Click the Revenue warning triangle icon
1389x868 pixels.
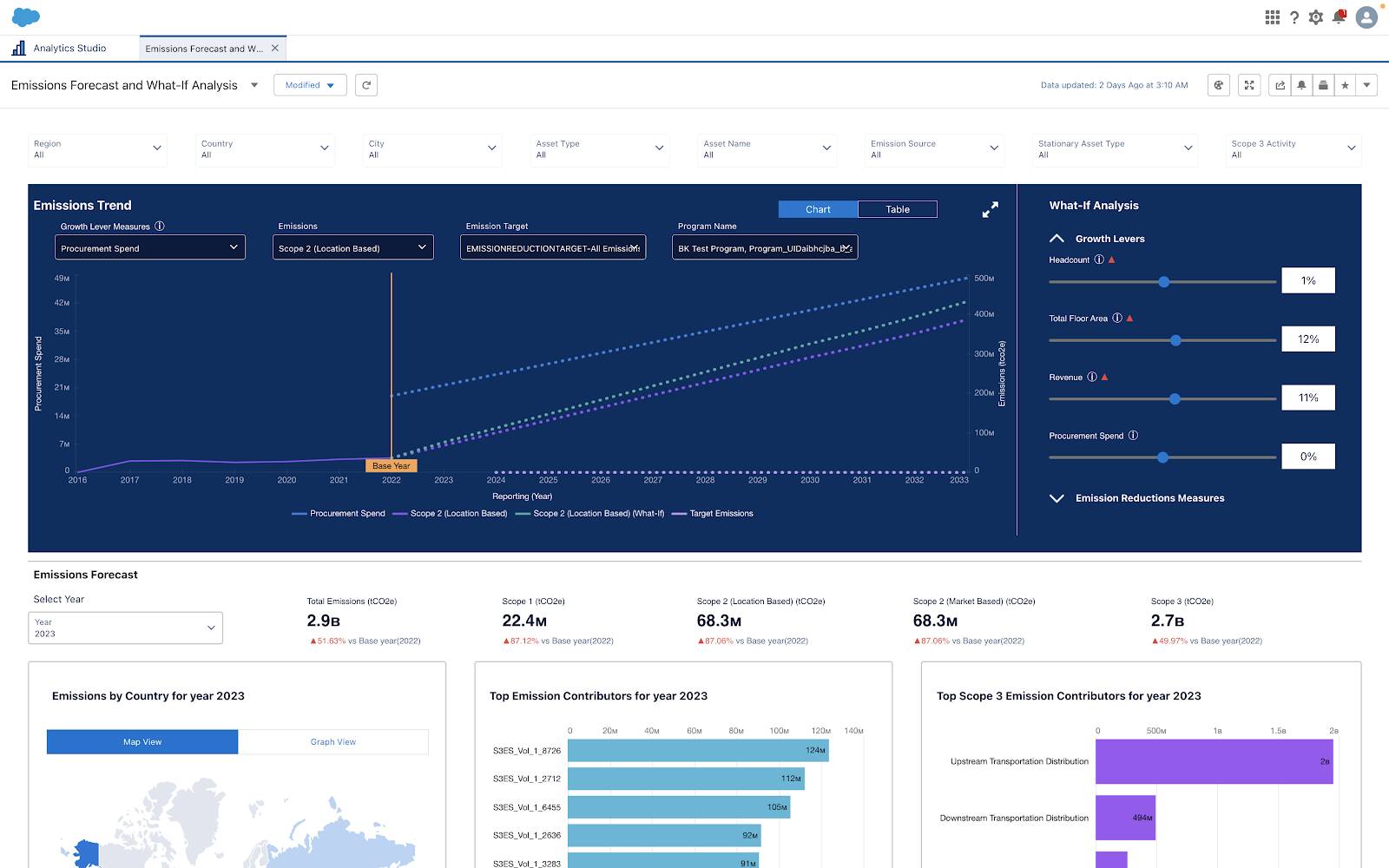coord(1104,377)
